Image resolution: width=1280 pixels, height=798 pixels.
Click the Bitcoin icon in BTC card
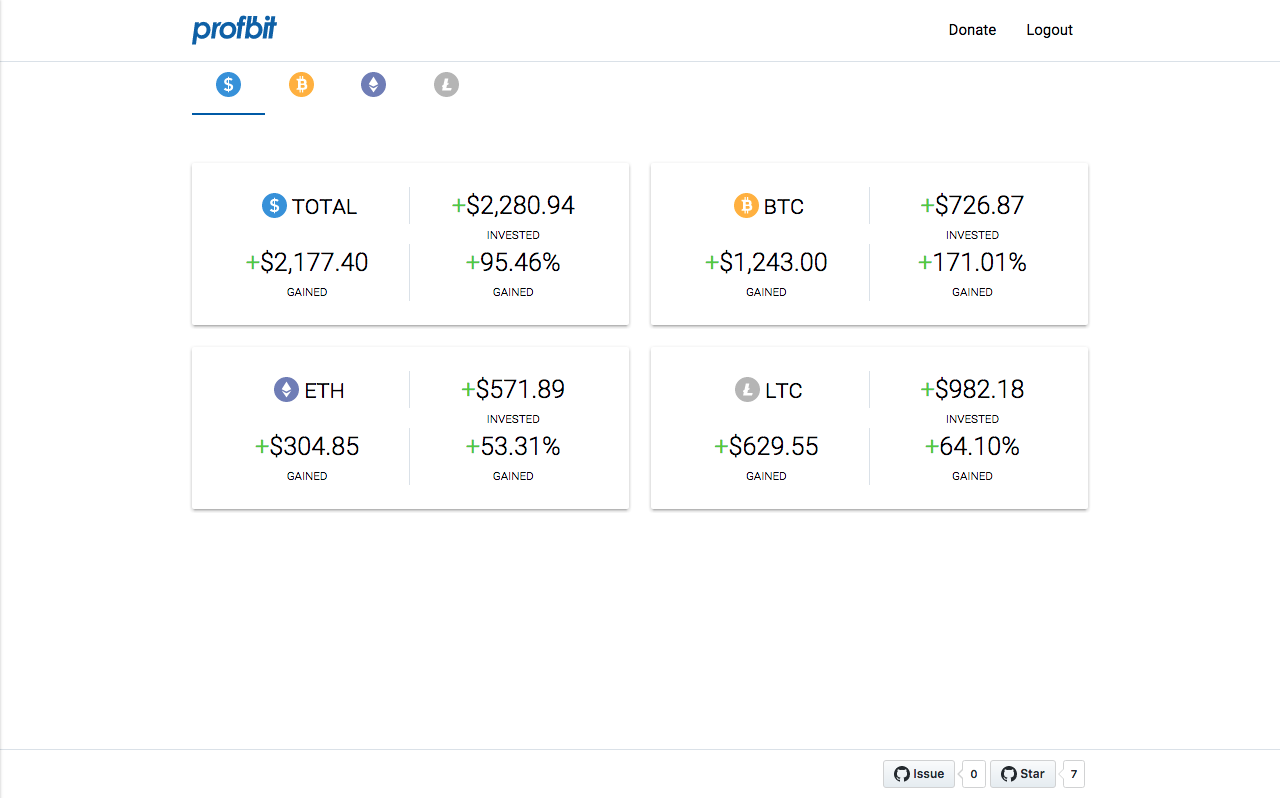(x=746, y=206)
